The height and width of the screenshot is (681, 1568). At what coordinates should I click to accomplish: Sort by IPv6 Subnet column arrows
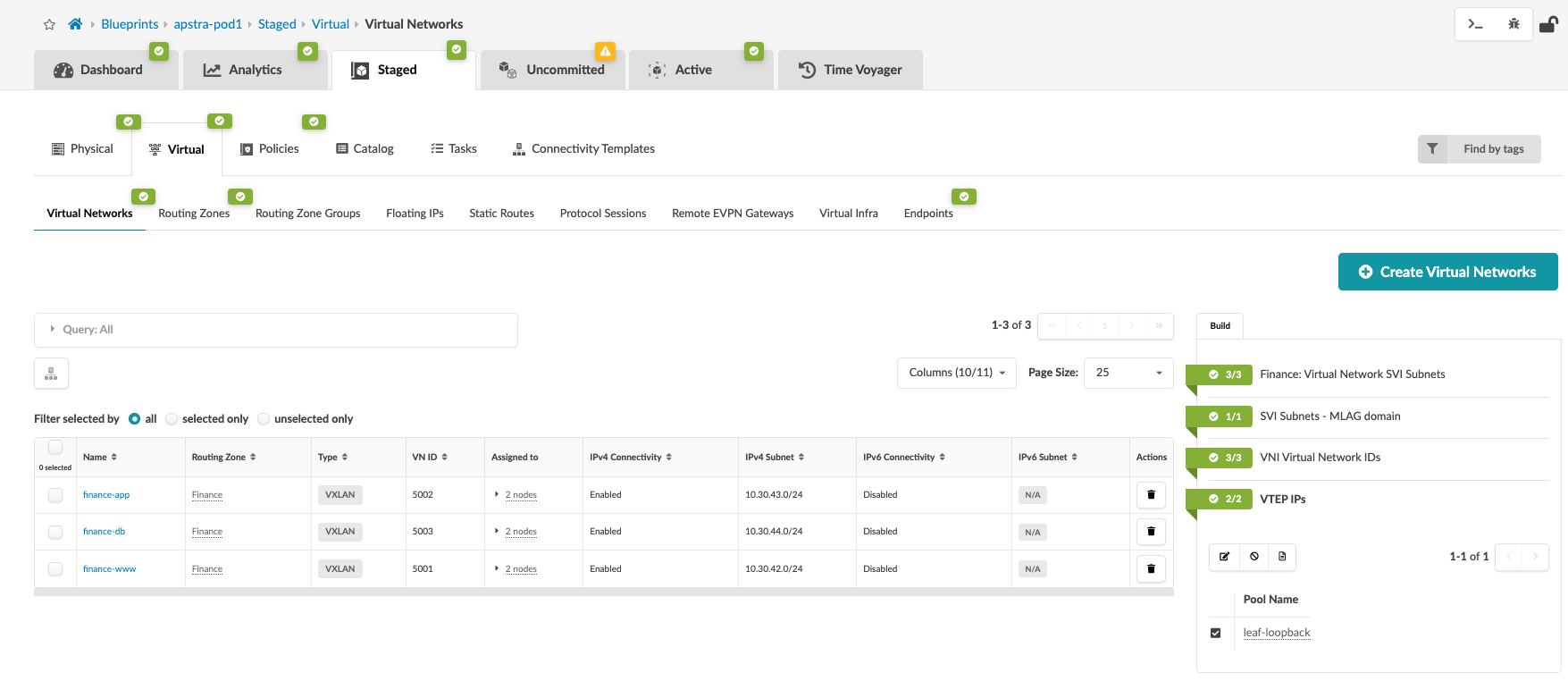click(x=1074, y=457)
